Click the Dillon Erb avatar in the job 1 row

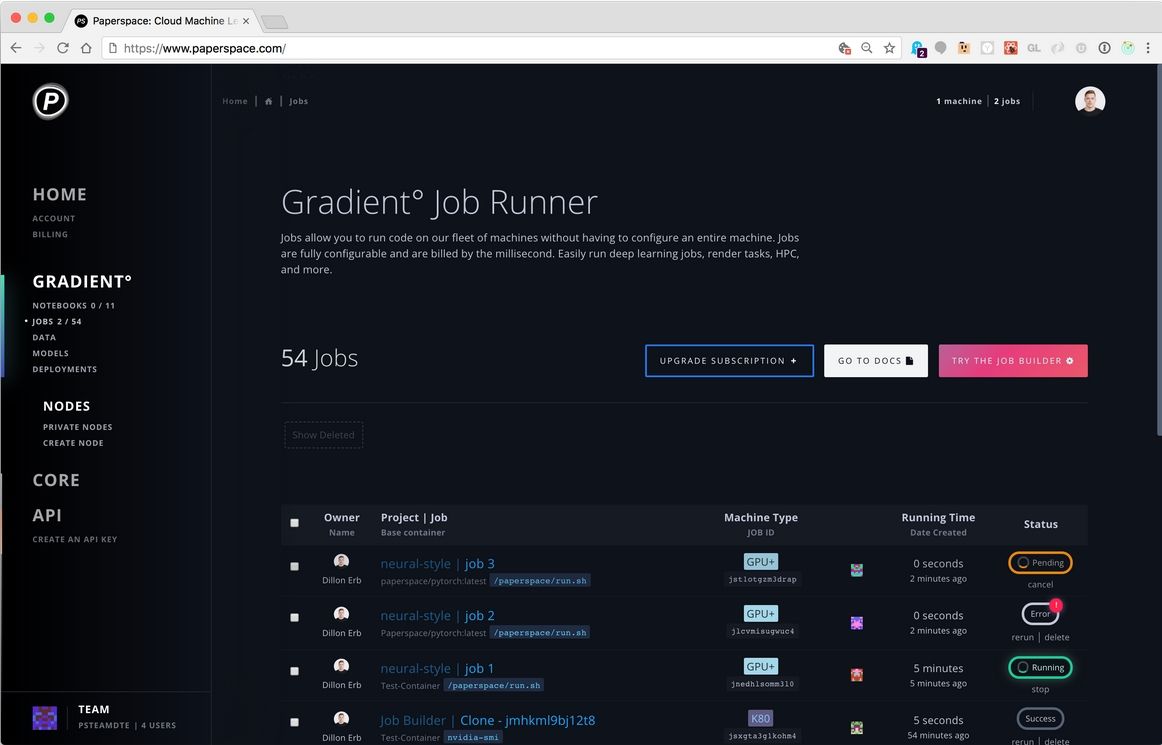[341, 666]
